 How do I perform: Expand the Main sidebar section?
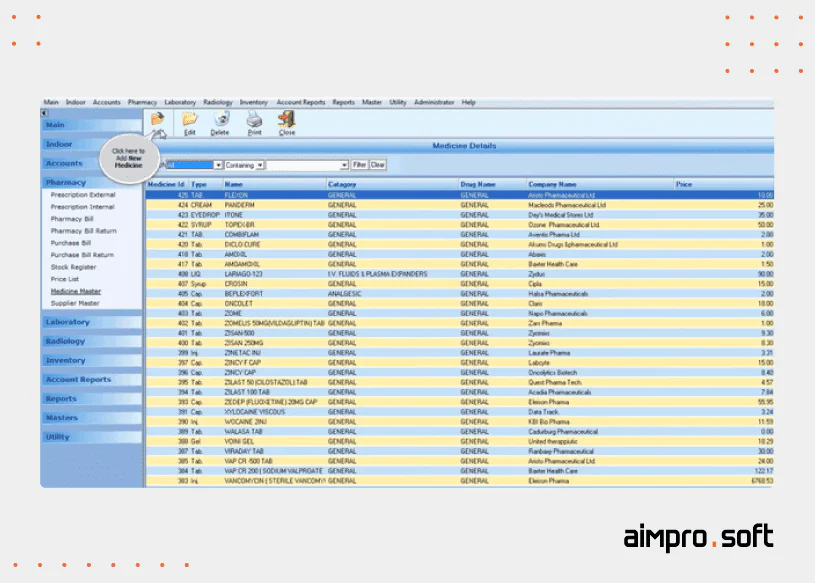tap(91, 125)
